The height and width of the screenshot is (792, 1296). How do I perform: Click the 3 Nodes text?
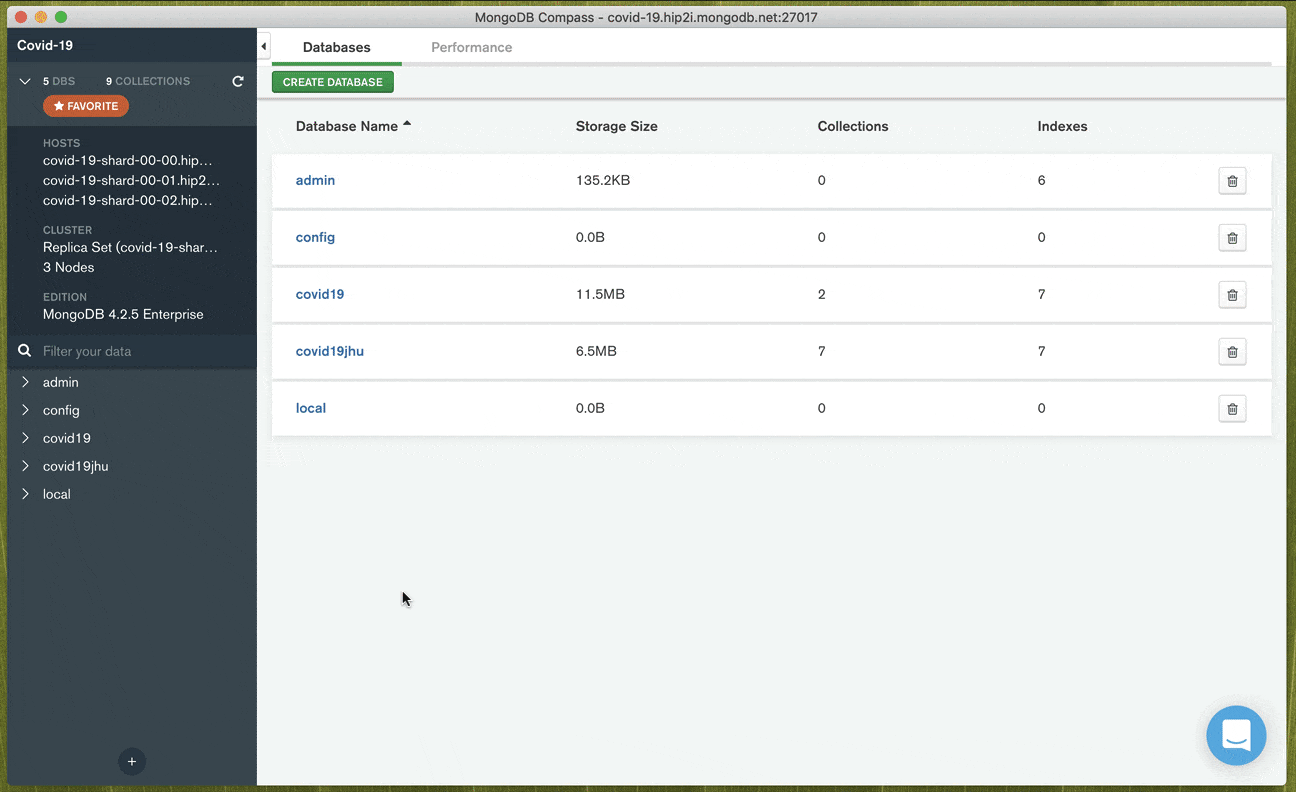[69, 267]
